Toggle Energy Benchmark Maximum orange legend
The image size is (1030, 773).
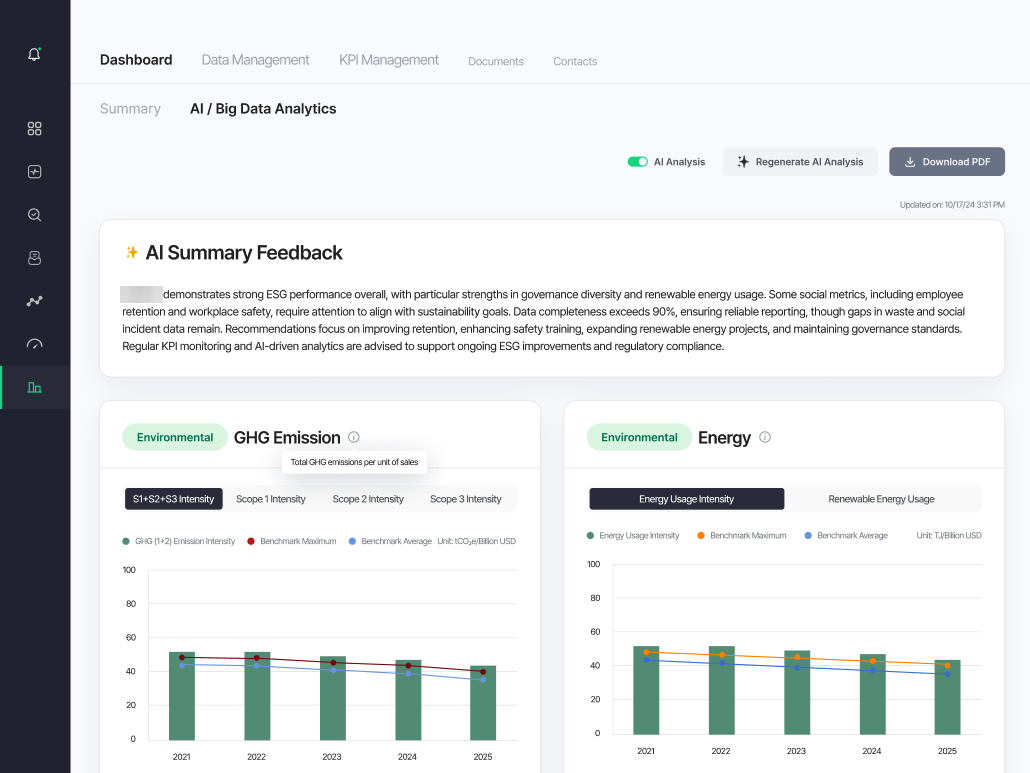click(742, 536)
